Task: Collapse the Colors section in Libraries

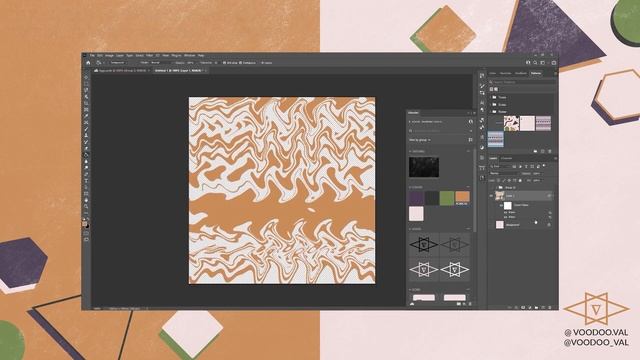Action: (410, 187)
